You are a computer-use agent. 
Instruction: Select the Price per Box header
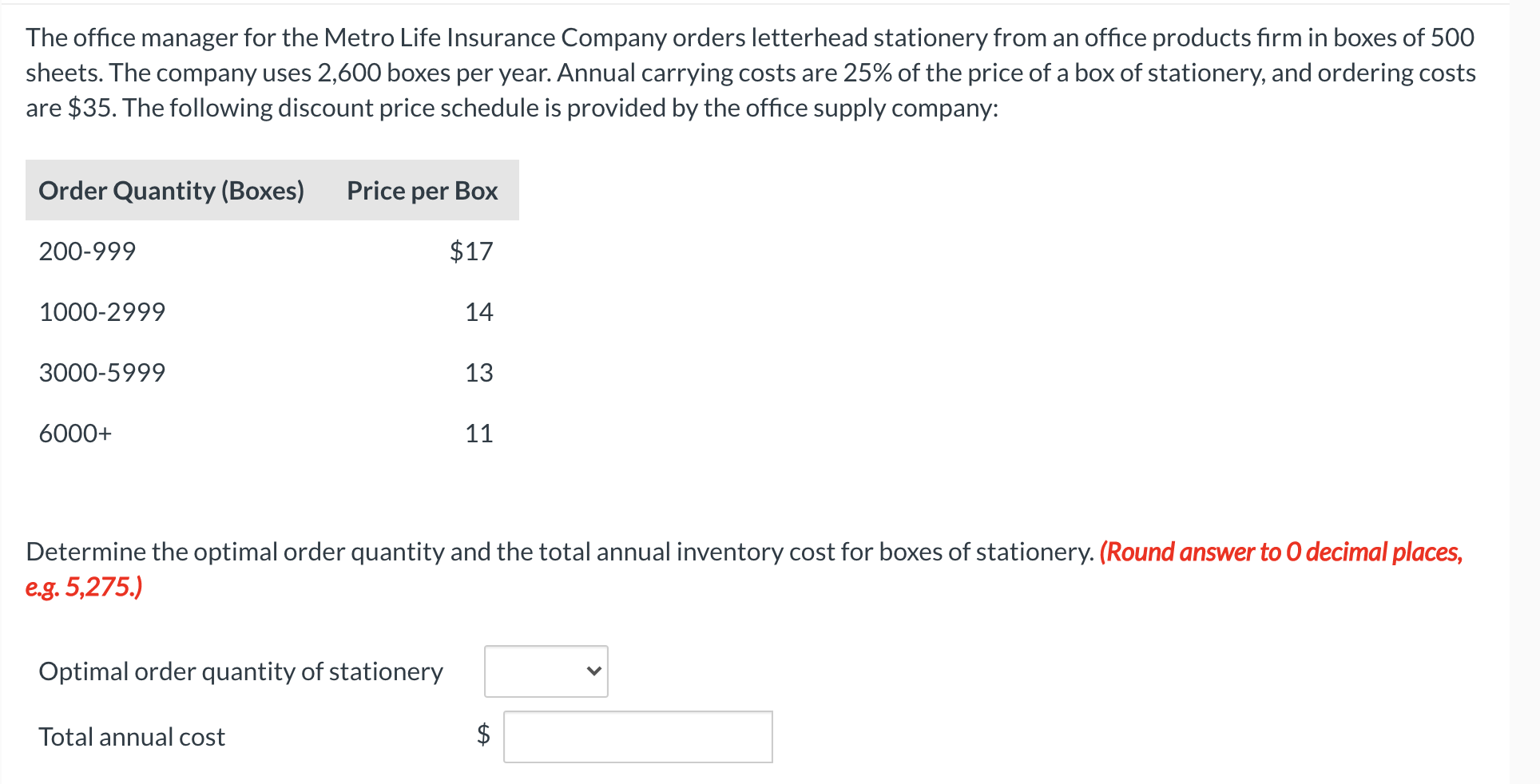(x=422, y=190)
